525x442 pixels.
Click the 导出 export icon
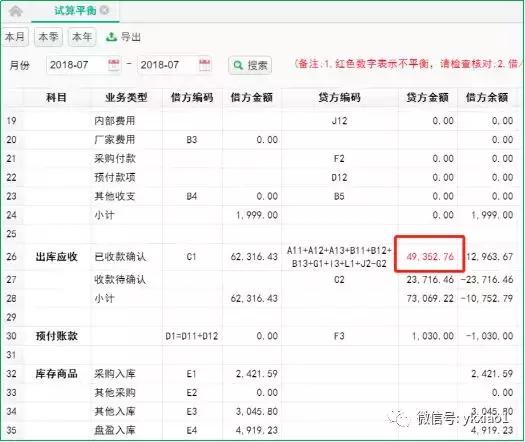(111, 37)
